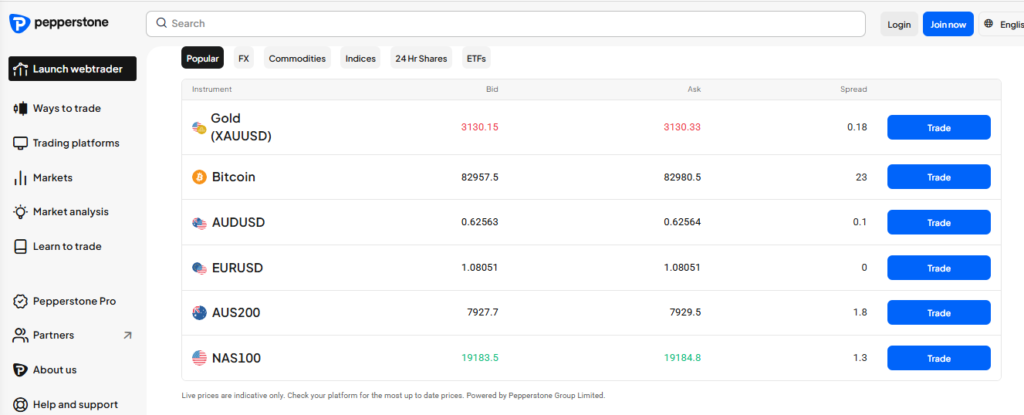
Task: Click the Markets bar chart icon
Action: [19, 178]
